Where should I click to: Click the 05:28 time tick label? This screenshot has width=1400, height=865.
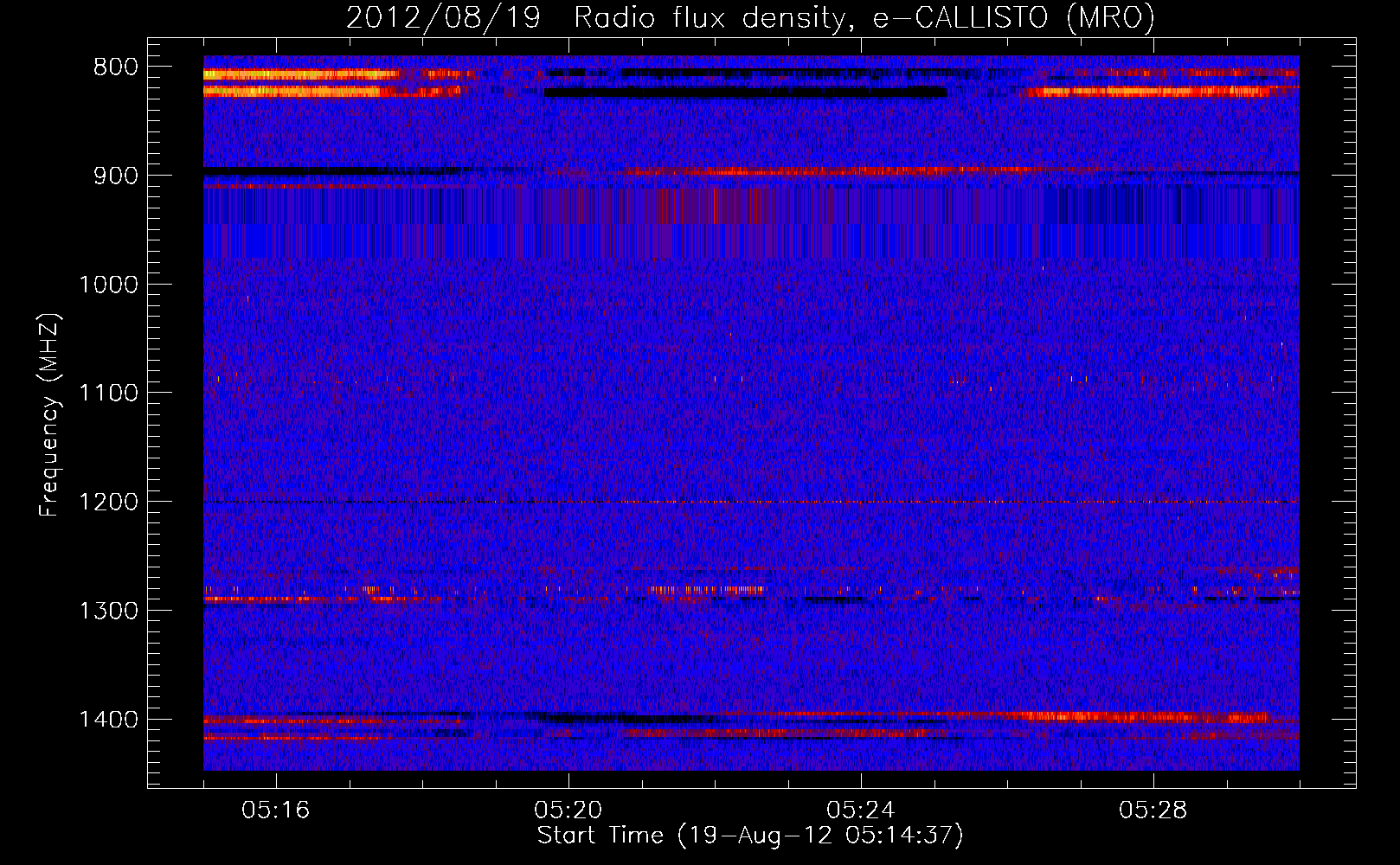coord(1153,811)
